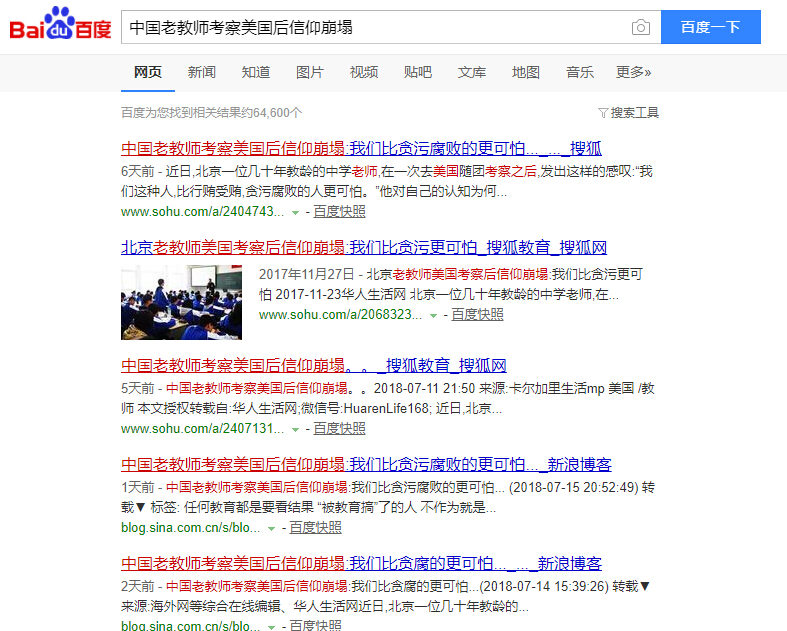The width and height of the screenshot is (787, 631).
Task: Open the 文库 tab
Action: coord(472,72)
